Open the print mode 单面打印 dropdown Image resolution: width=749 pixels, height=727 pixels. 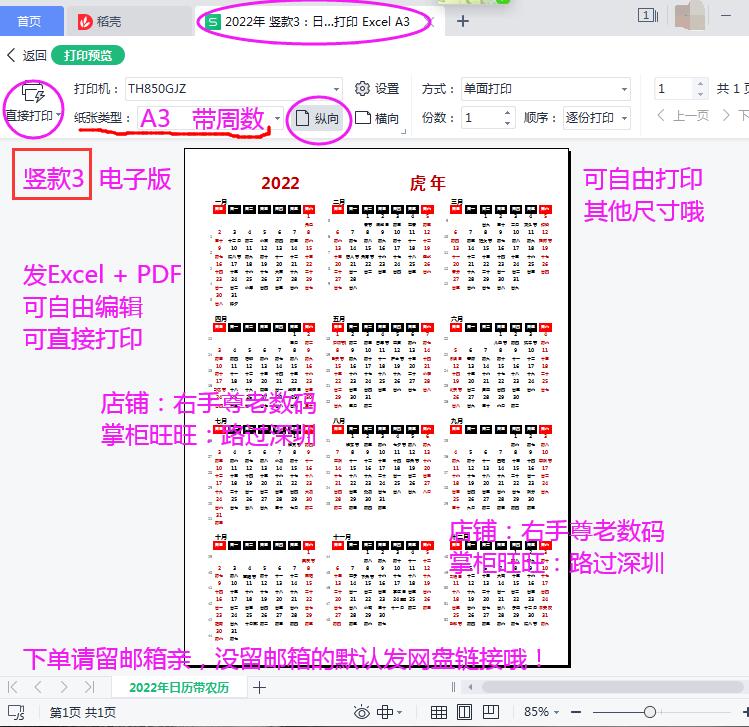tap(624, 89)
